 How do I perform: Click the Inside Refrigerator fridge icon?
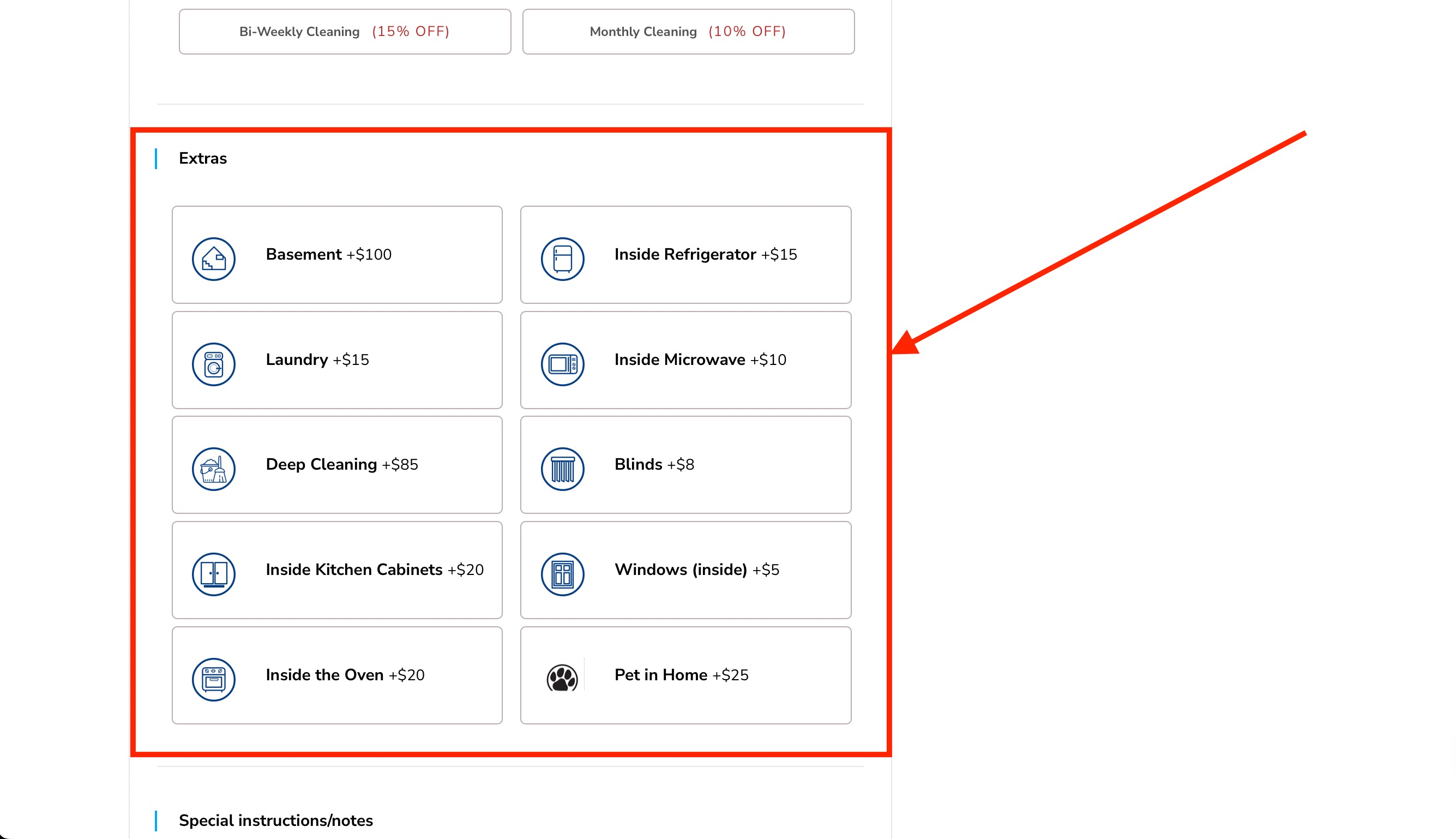pos(562,259)
